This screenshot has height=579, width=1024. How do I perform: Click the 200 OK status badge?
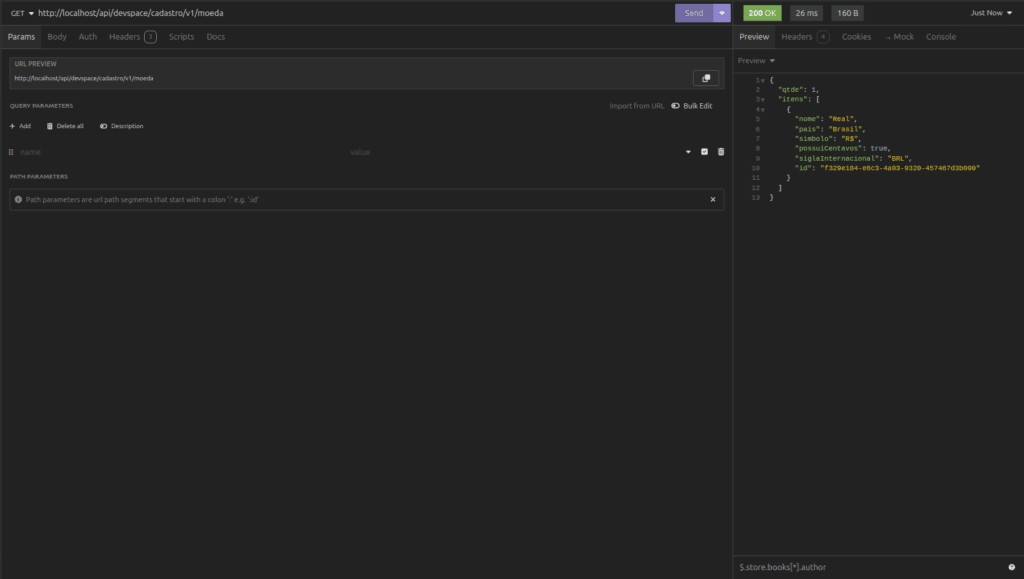click(762, 13)
